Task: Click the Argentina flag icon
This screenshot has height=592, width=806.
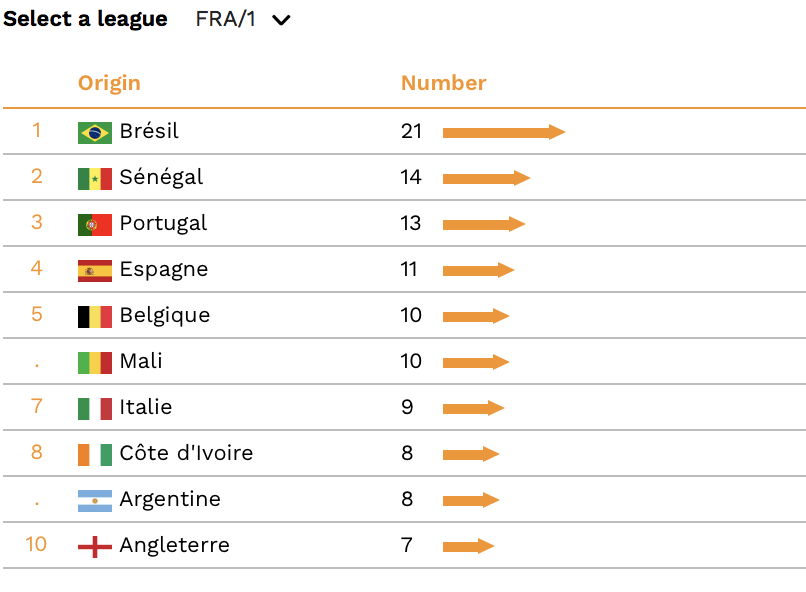Action: [x=95, y=501]
